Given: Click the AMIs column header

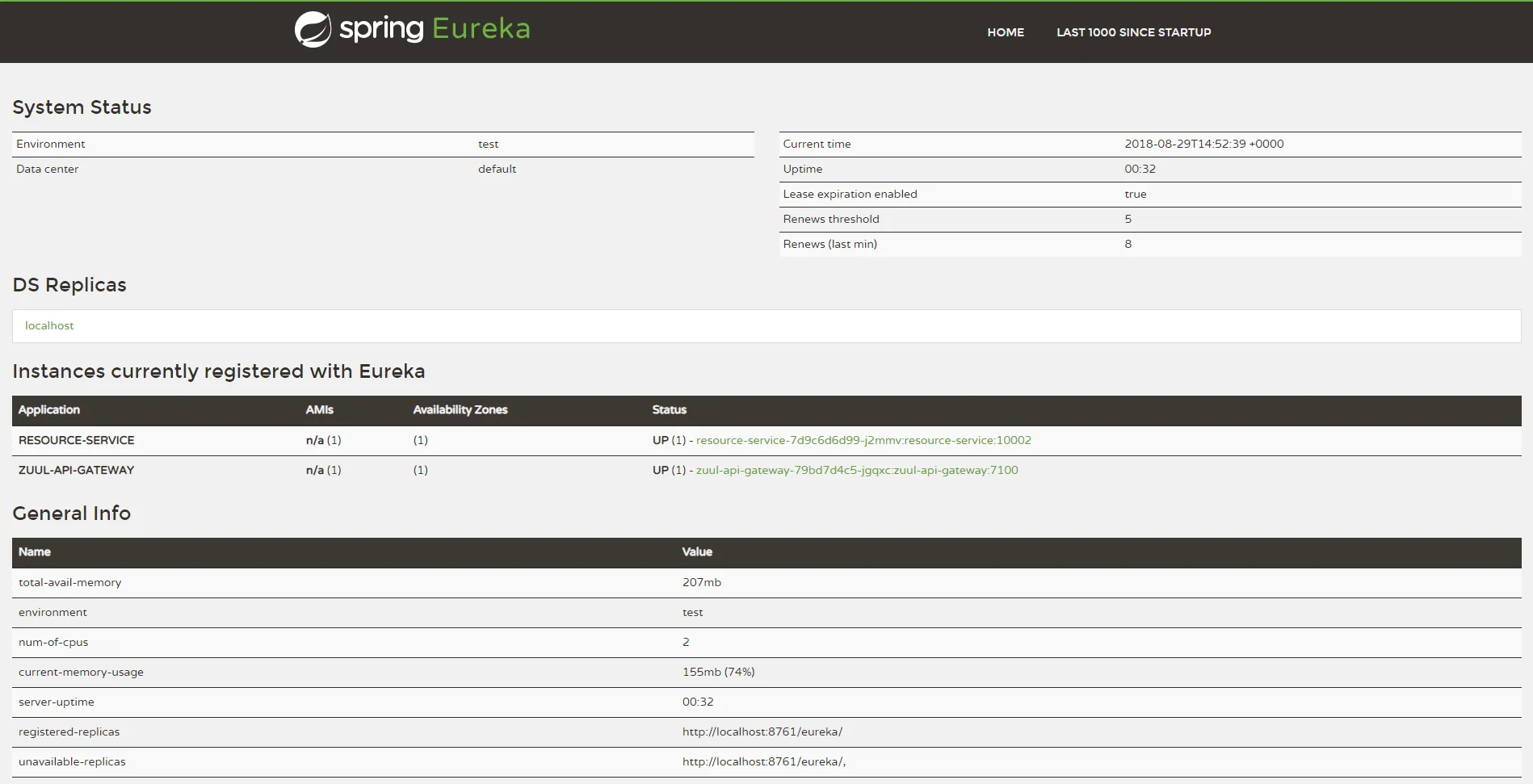Looking at the screenshot, I should (x=320, y=410).
